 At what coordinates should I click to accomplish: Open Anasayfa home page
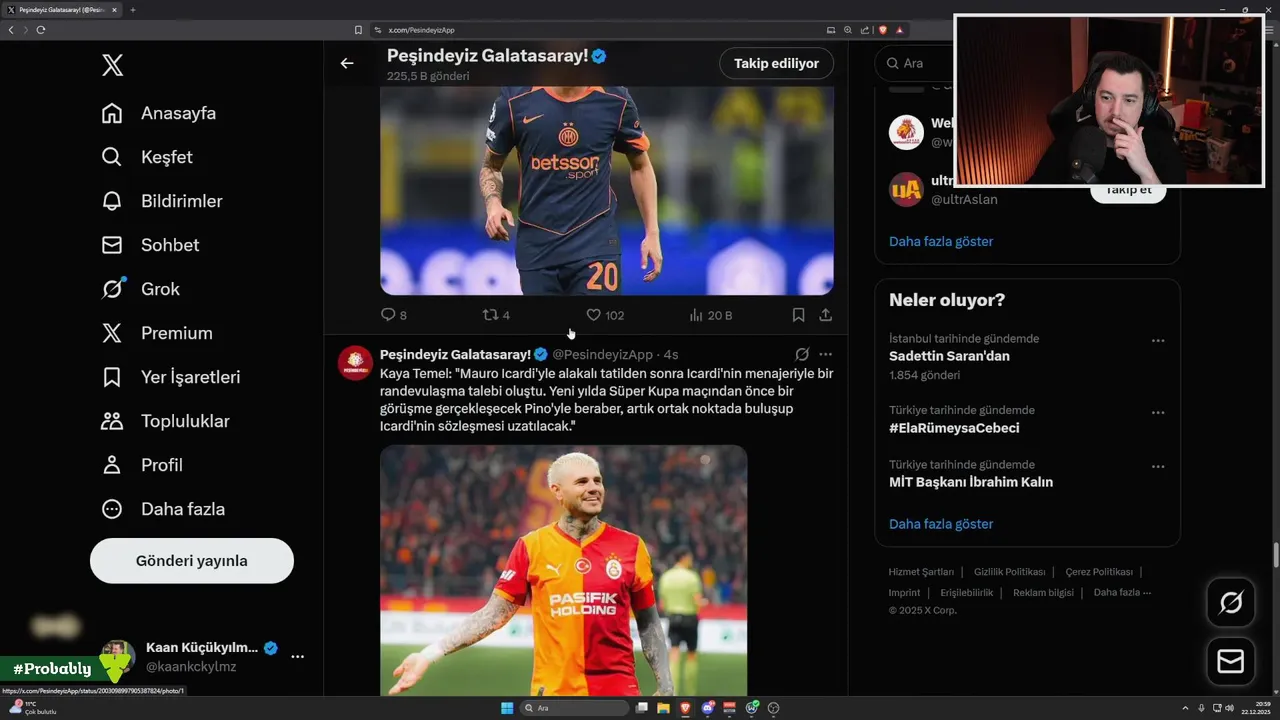[159, 113]
